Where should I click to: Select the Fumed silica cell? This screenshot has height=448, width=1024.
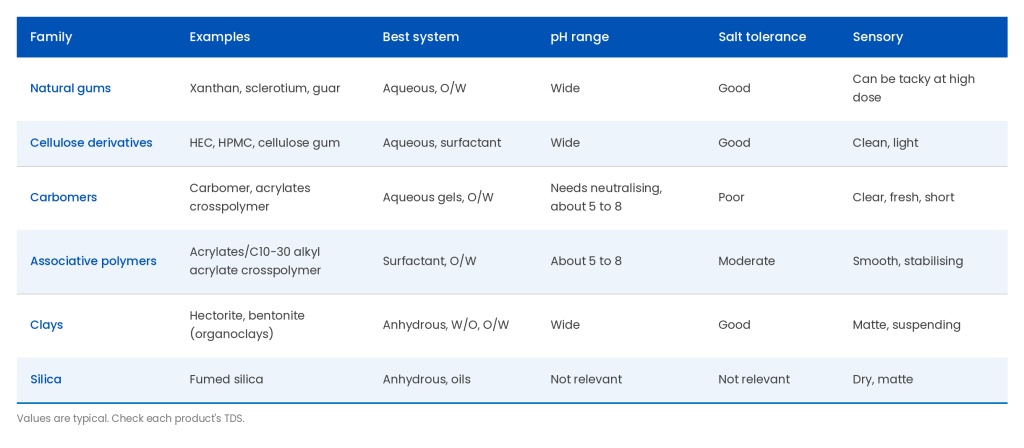pos(226,379)
